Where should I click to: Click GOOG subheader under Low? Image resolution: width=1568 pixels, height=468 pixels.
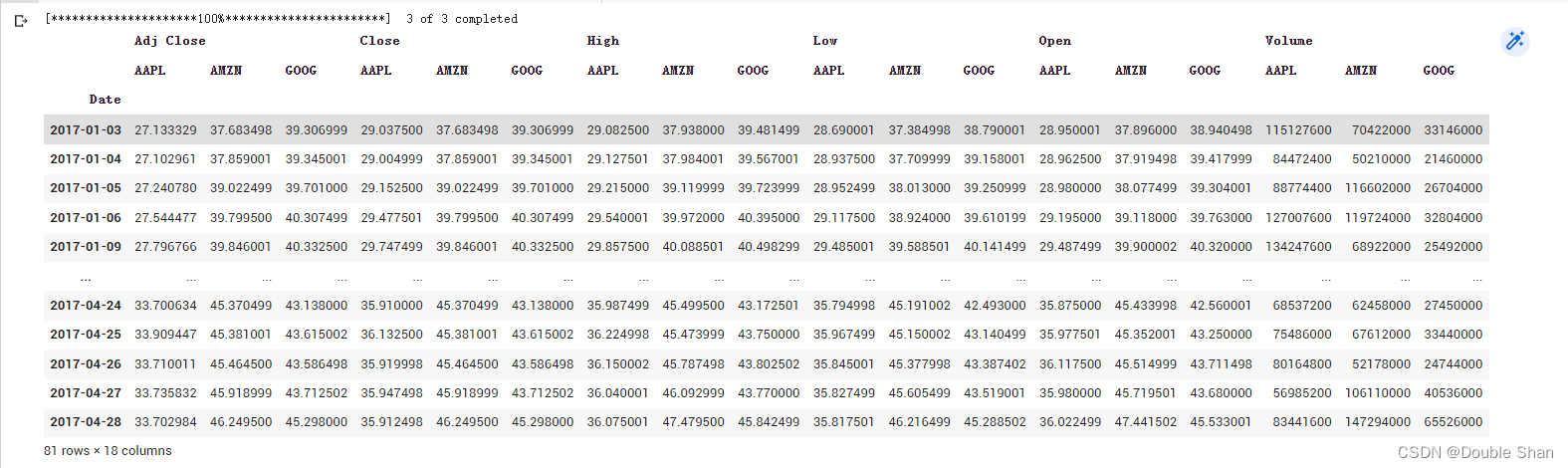click(979, 71)
